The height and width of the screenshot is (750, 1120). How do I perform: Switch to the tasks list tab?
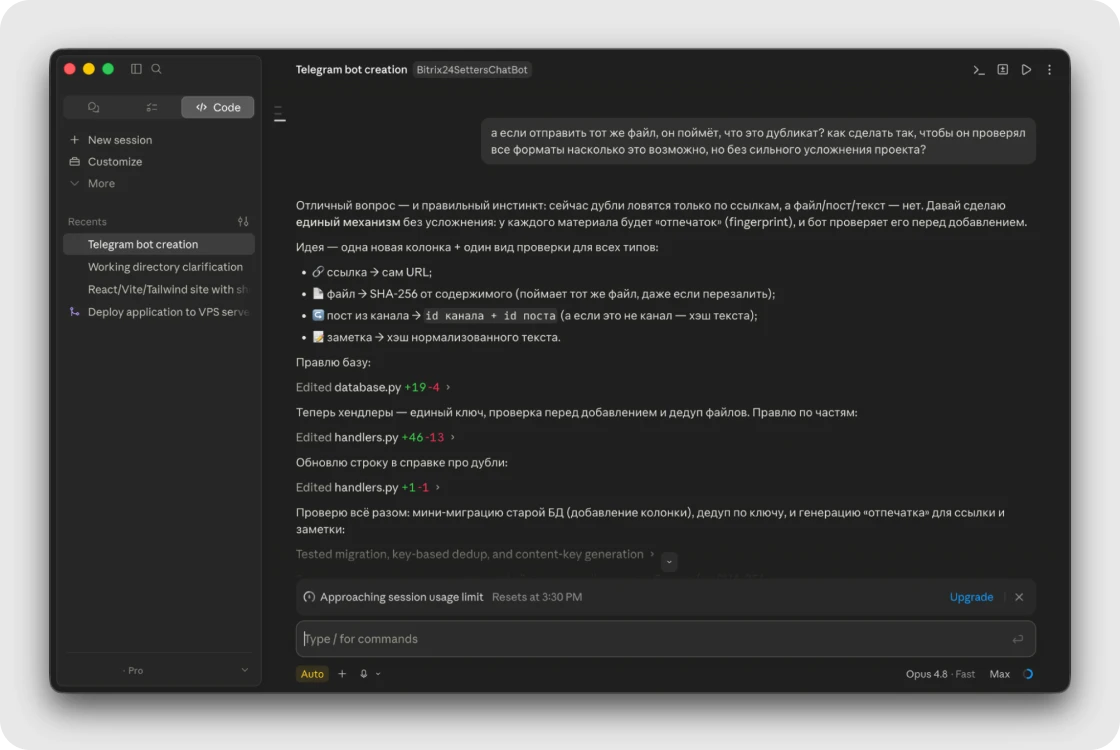pos(151,107)
